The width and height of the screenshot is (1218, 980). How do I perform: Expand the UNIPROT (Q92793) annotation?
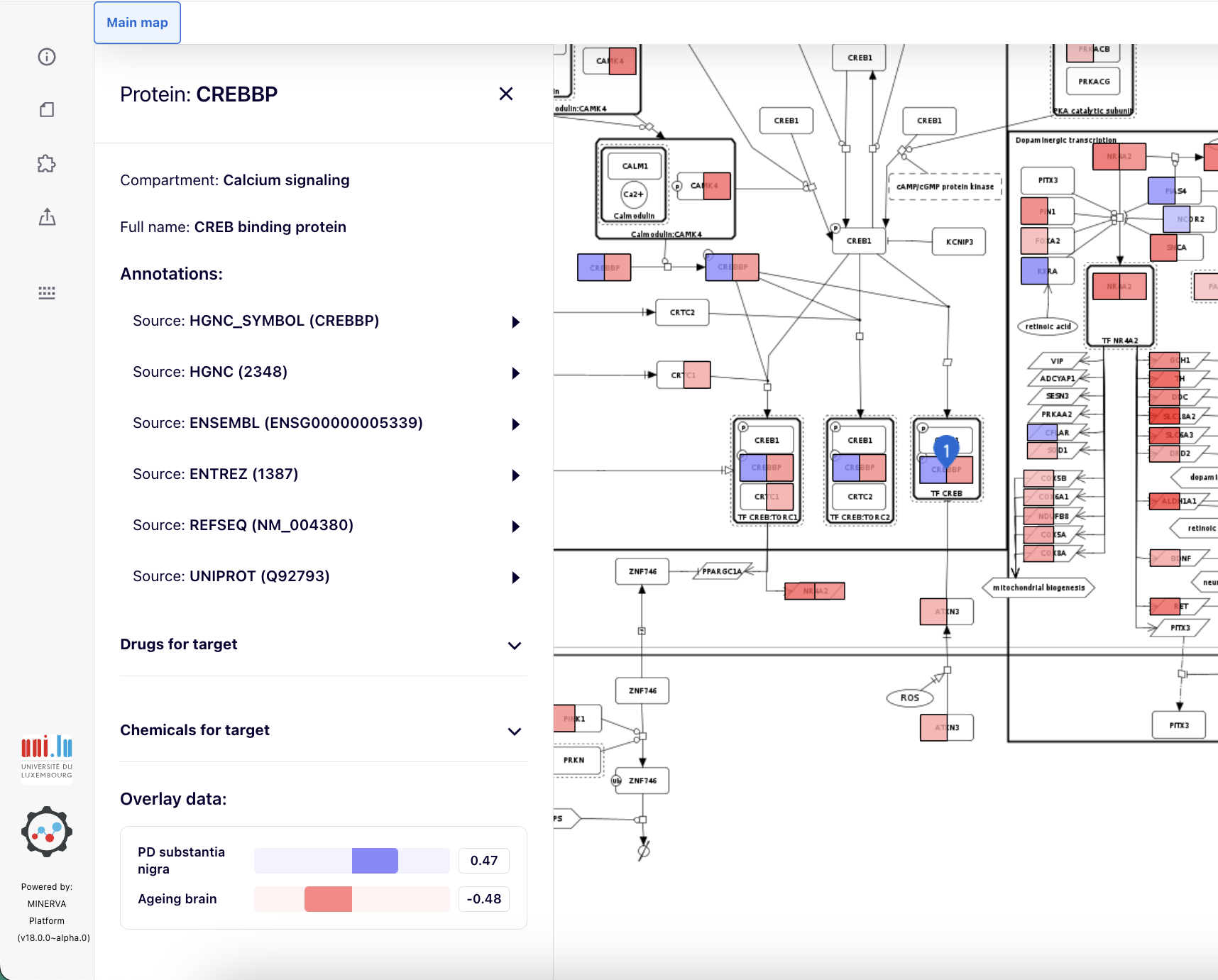tap(516, 578)
